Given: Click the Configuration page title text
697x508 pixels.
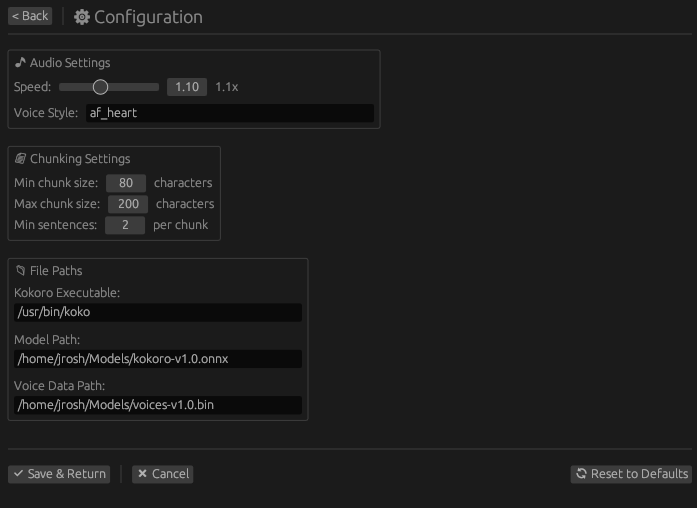Looking at the screenshot, I should coord(148,17).
